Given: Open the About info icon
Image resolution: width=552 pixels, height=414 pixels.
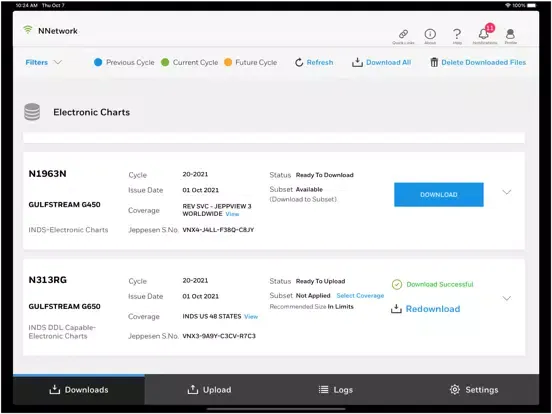Looking at the screenshot, I should [430, 34].
